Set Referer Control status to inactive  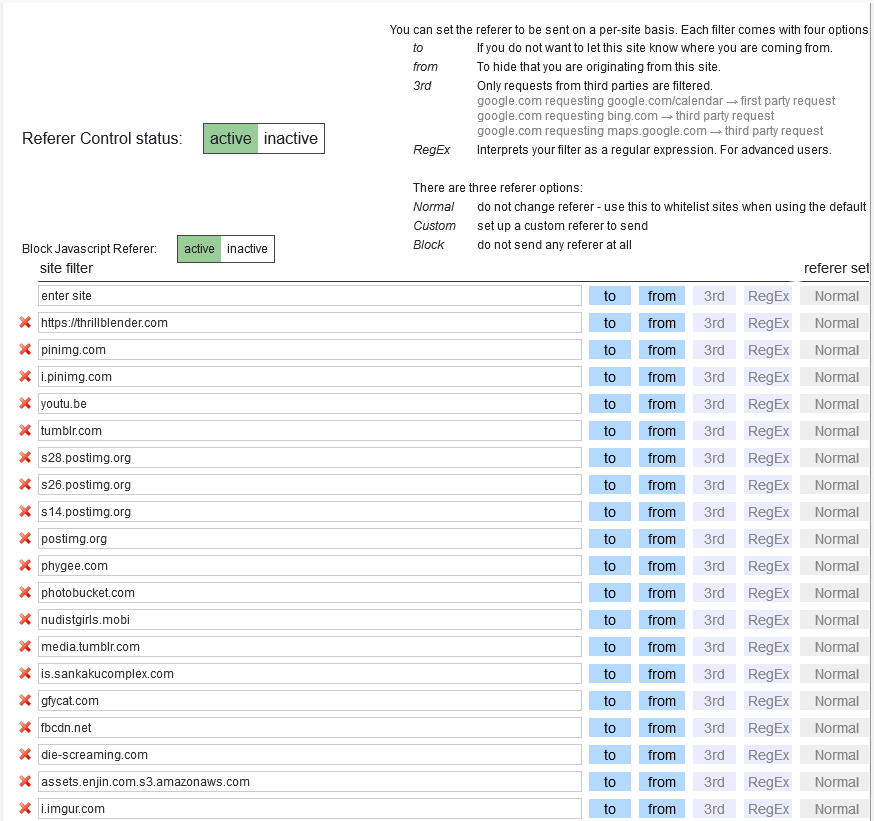pyautogui.click(x=290, y=138)
